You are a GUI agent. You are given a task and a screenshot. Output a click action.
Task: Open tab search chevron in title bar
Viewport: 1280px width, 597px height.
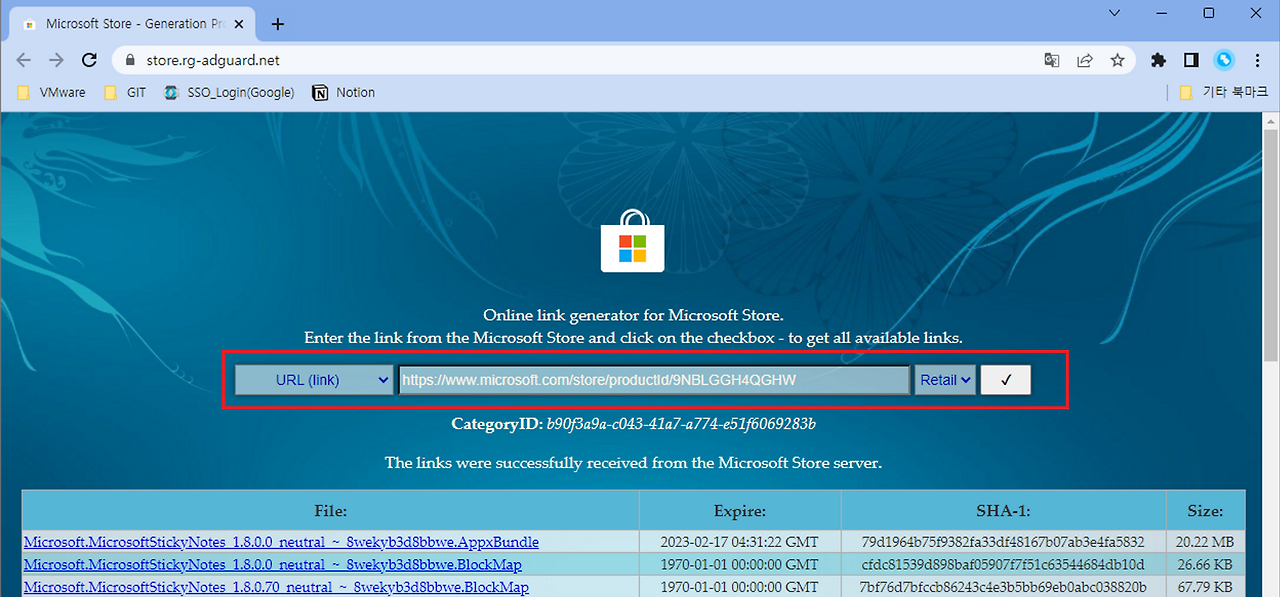1115,12
